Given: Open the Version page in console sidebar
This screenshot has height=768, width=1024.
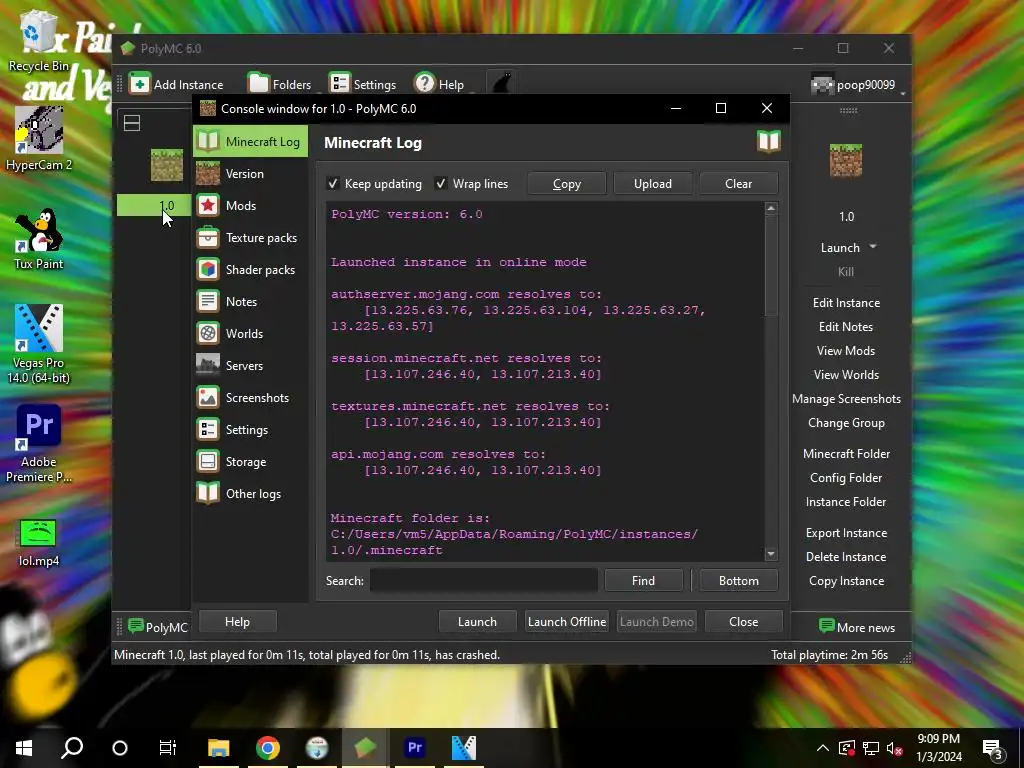Looking at the screenshot, I should tap(250, 173).
